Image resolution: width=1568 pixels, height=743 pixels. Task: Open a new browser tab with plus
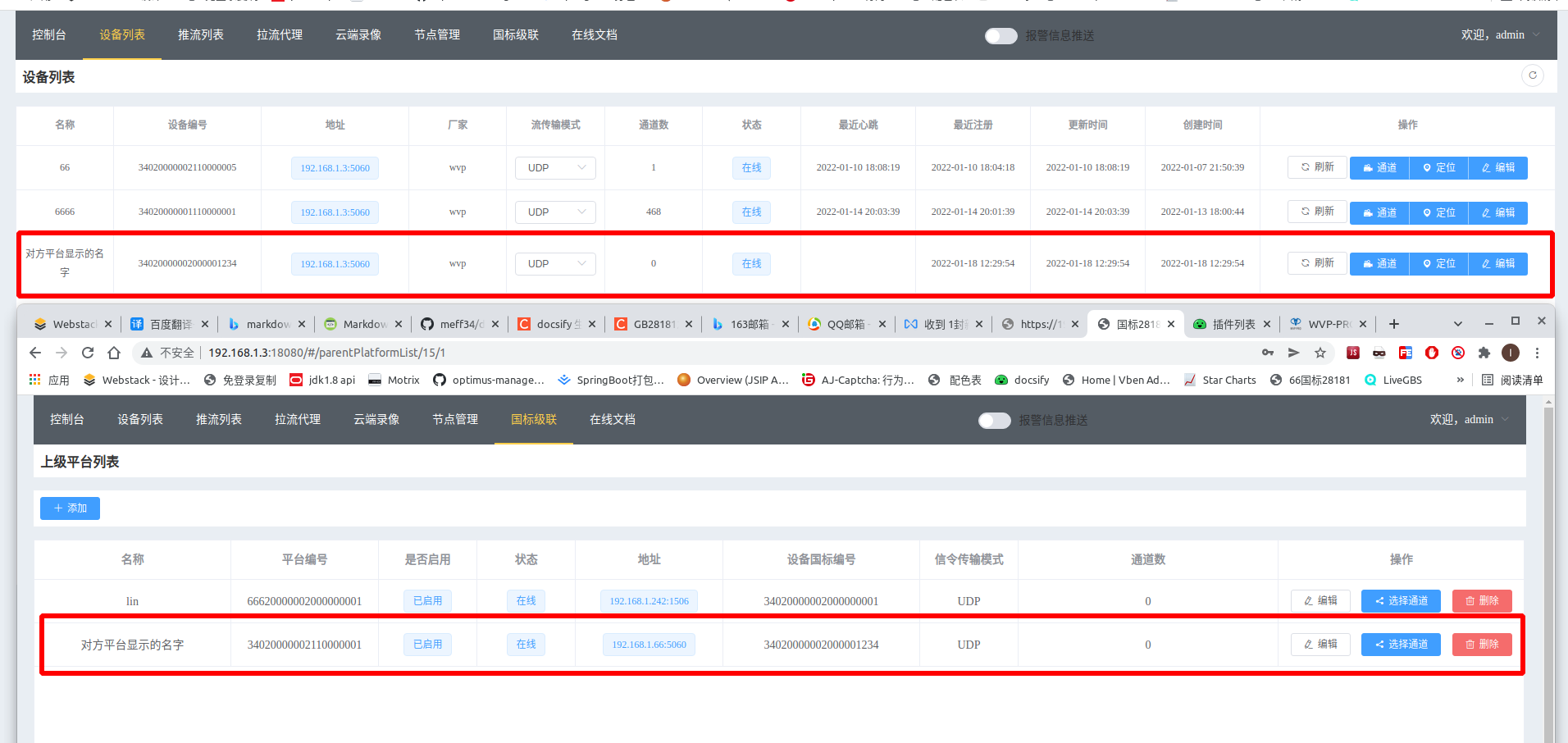[x=1394, y=324]
